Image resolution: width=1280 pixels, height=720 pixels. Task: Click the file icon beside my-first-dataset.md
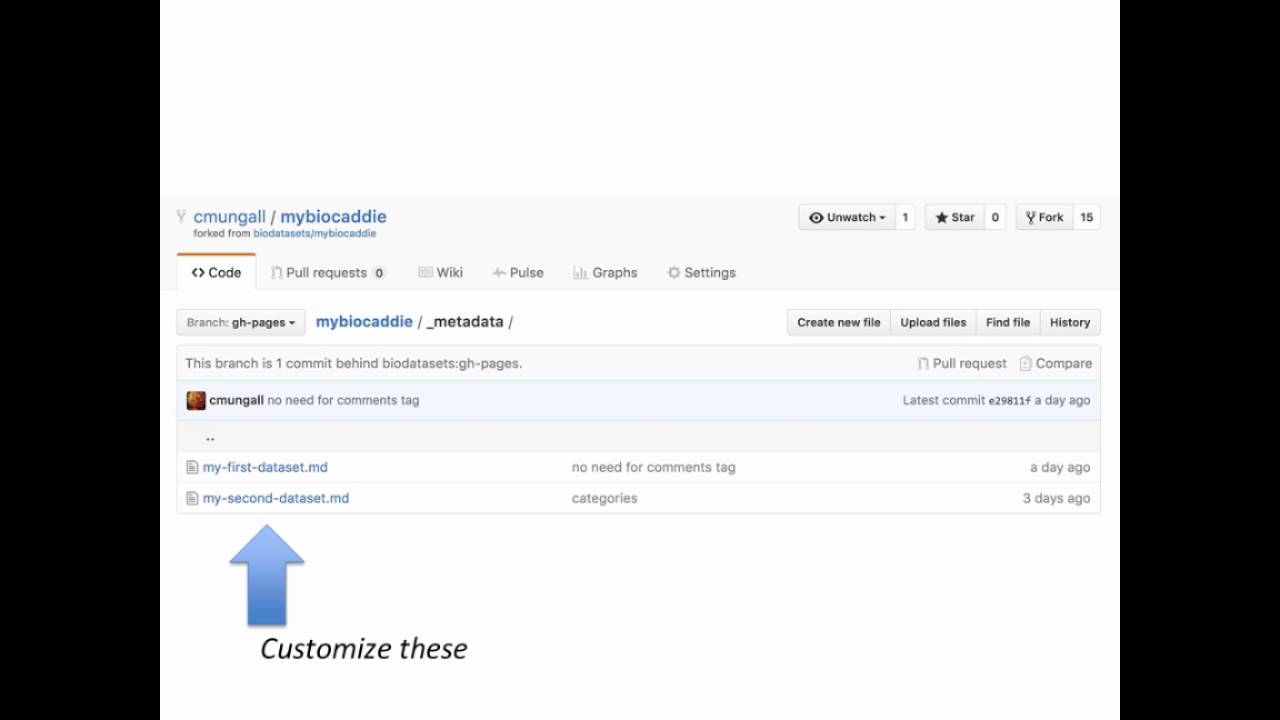[x=192, y=467]
